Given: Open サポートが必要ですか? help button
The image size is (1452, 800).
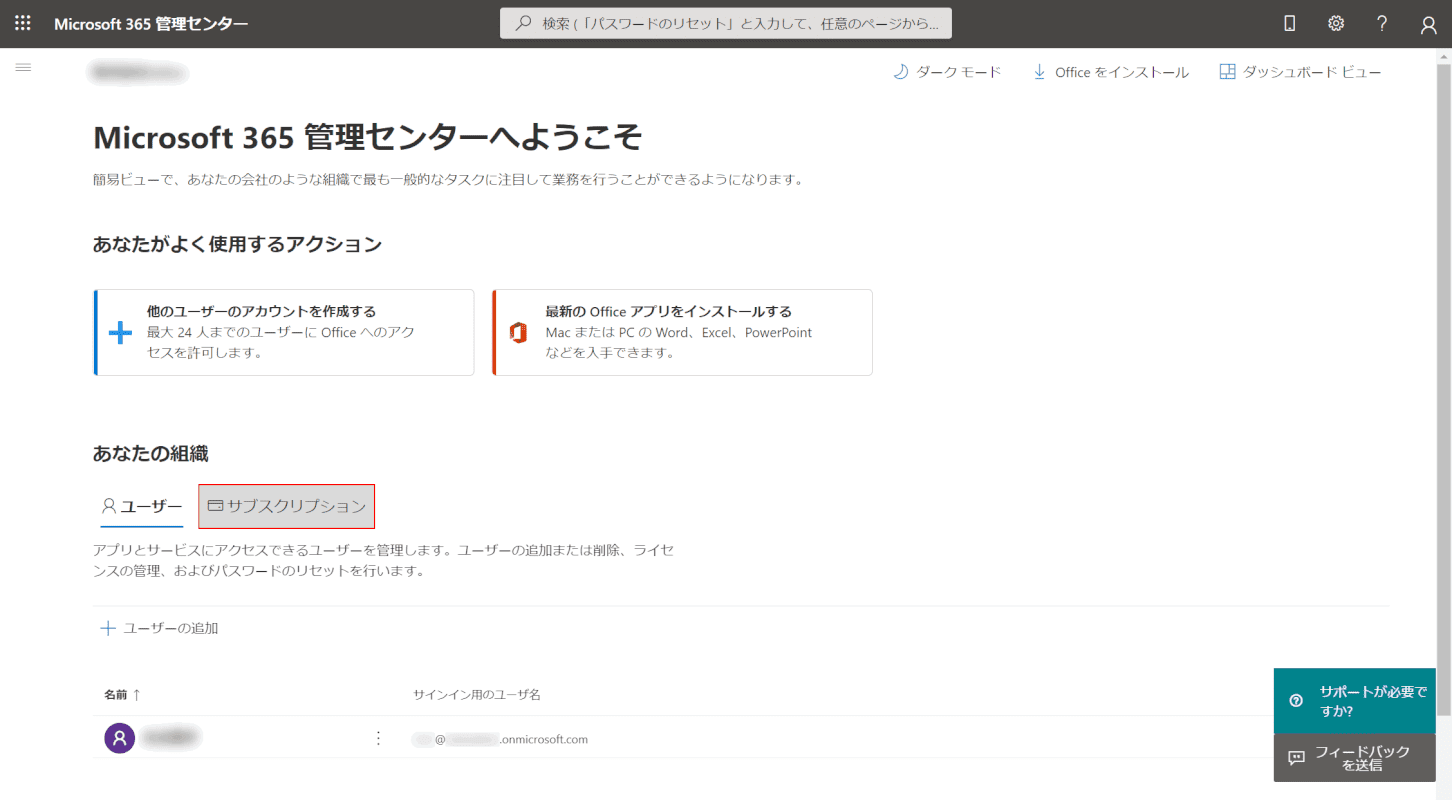Looking at the screenshot, I should [1354, 700].
